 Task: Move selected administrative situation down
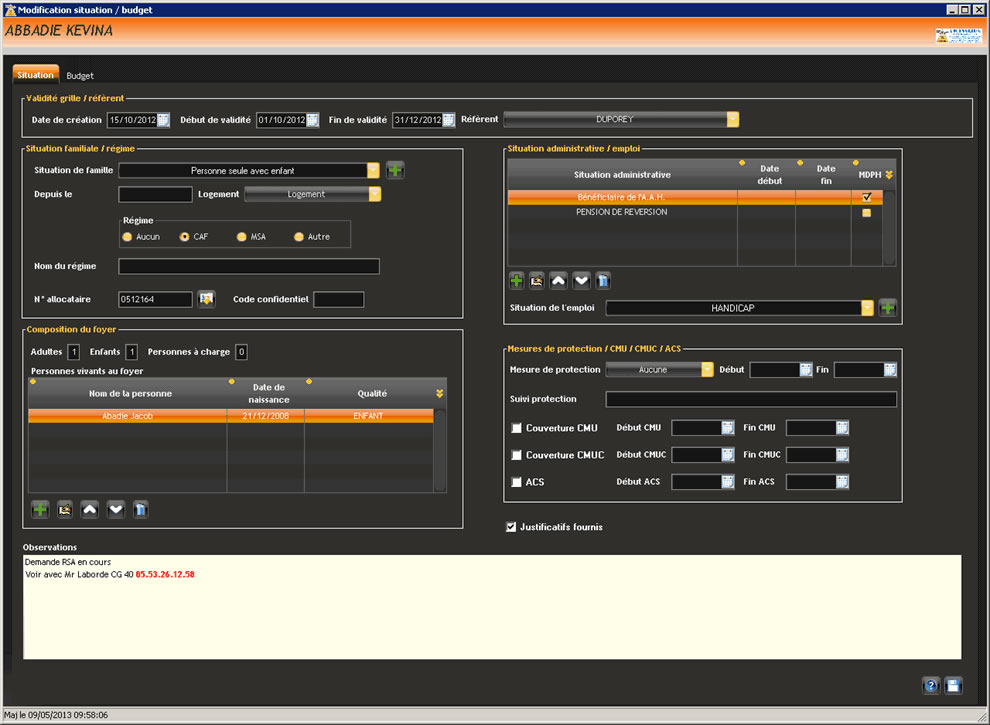coord(581,280)
